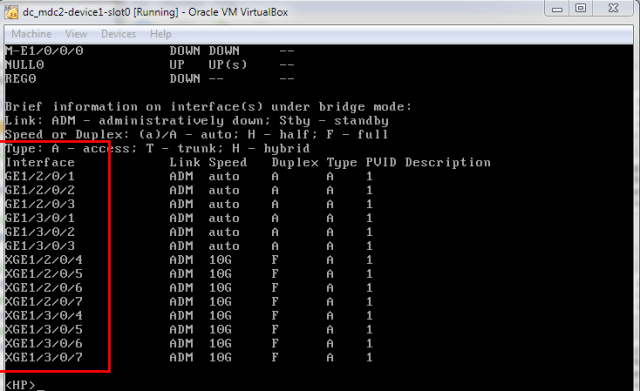Minimize the VirtualBox VM window

pos(557,9)
